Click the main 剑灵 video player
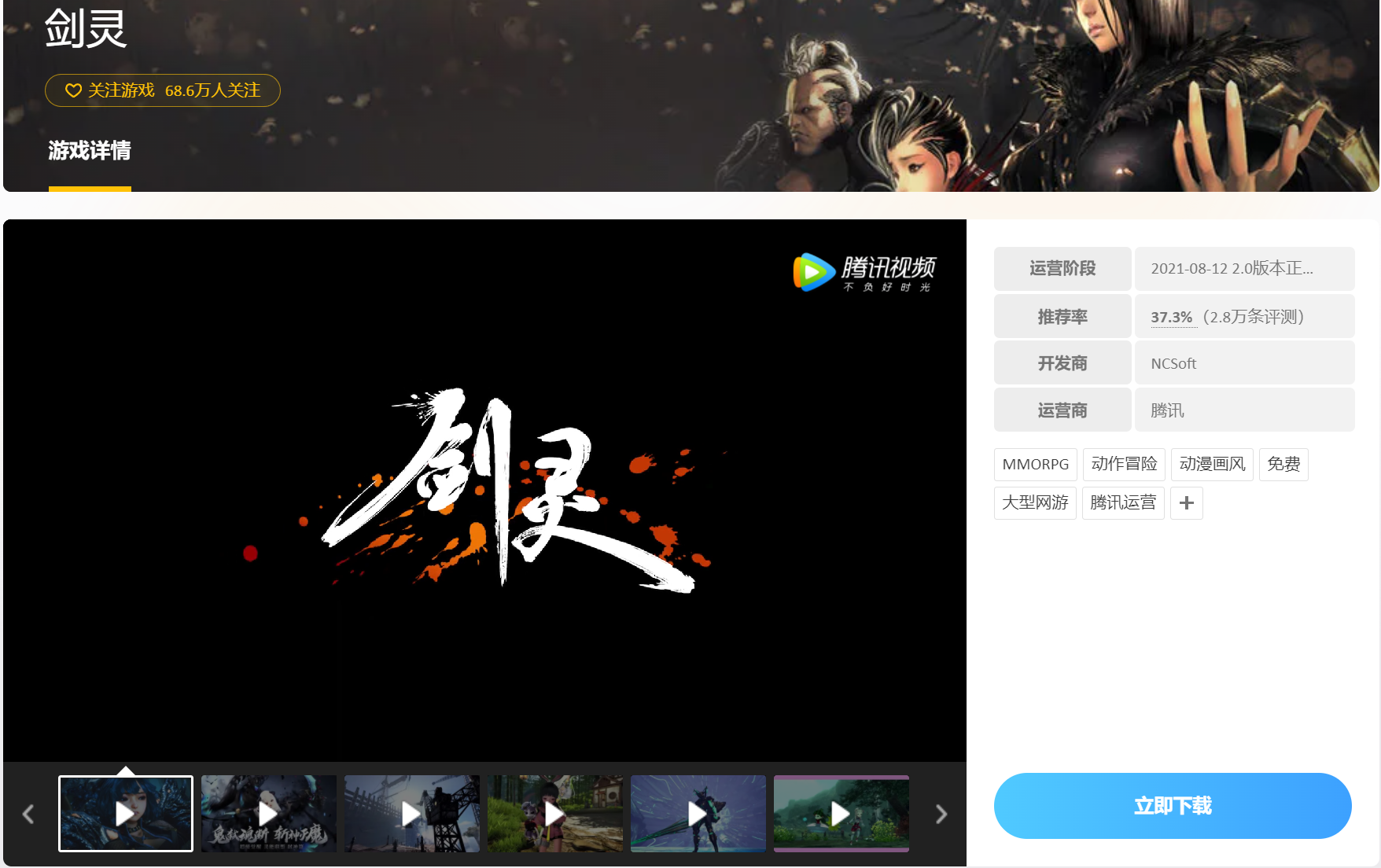The width and height of the screenshot is (1381, 868). 484,490
